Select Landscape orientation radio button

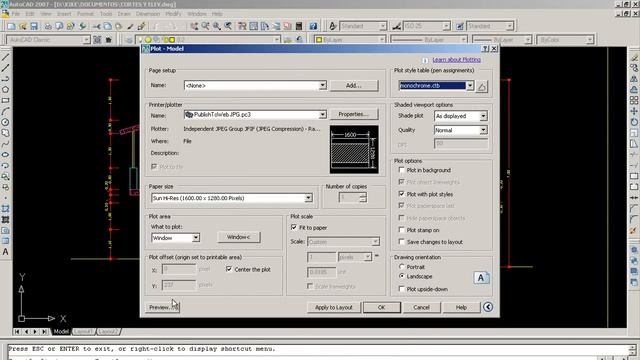(x=402, y=276)
